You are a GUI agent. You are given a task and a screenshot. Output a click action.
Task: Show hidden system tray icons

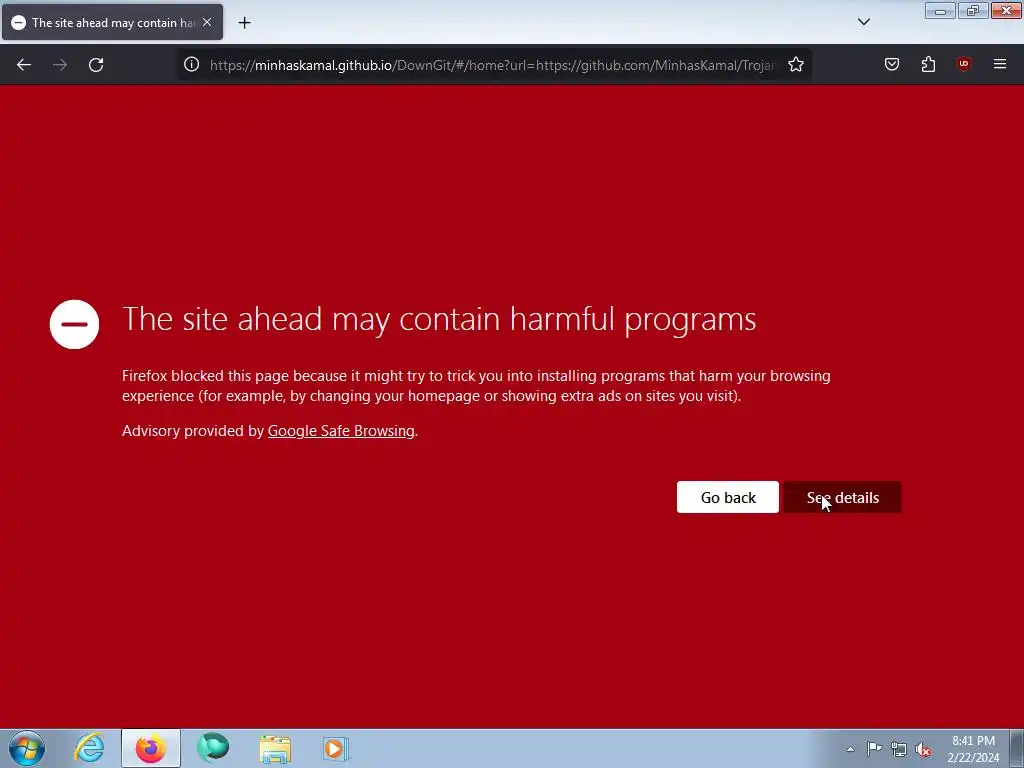tap(850, 749)
